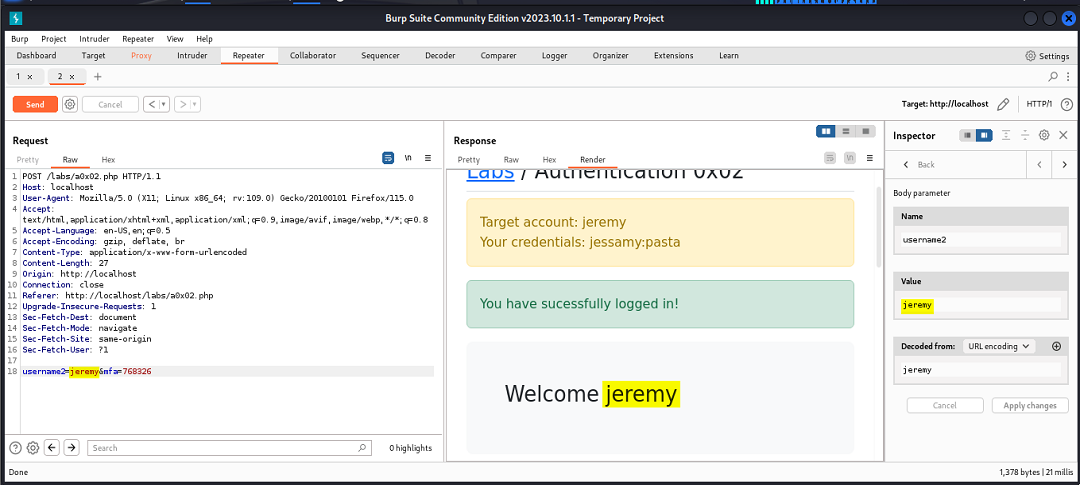Switch to the Decoder tab
1080x485 pixels.
[x=440, y=56]
